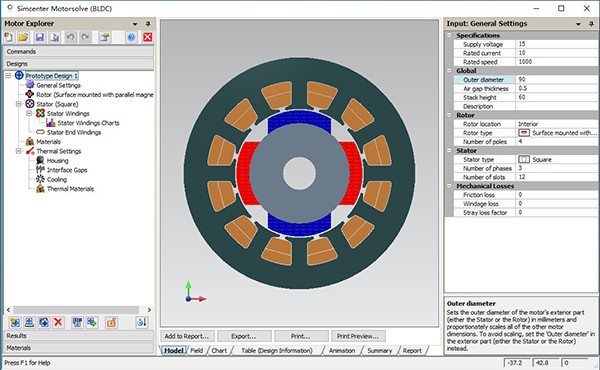Click the Outer diameter value field
The height and width of the screenshot is (370, 600).
(x=556, y=80)
